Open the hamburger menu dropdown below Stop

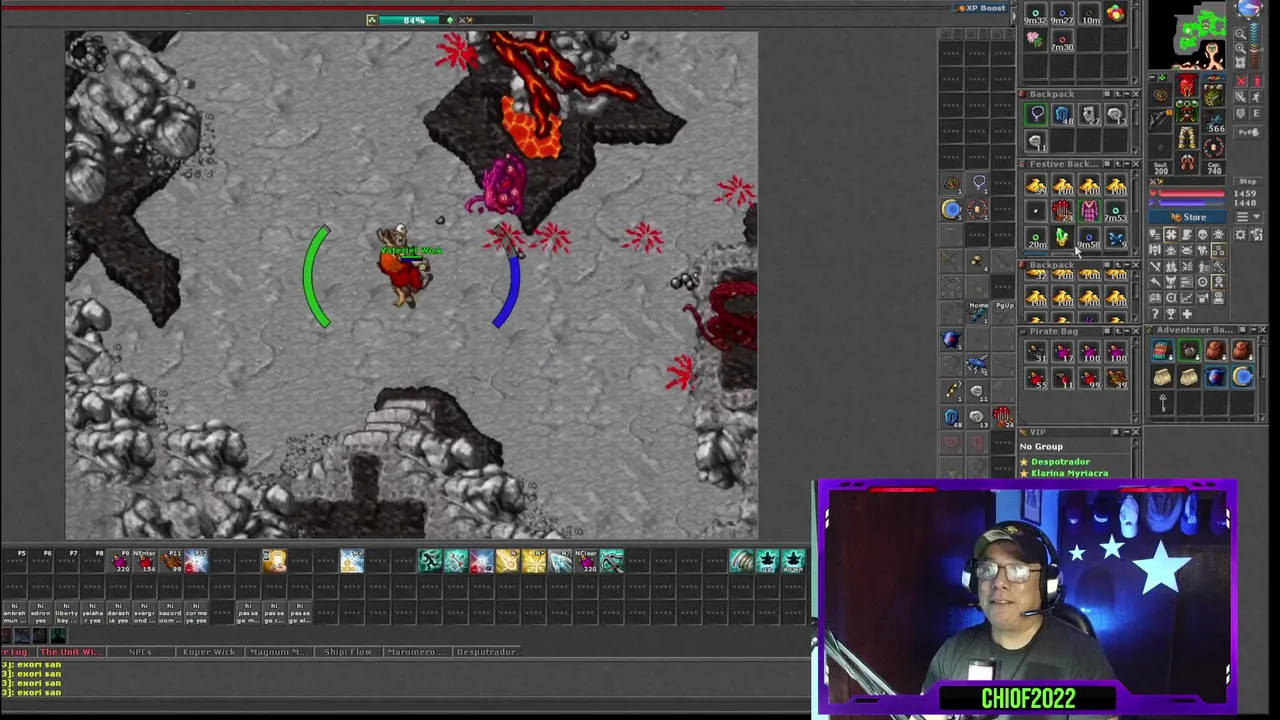[1248, 217]
